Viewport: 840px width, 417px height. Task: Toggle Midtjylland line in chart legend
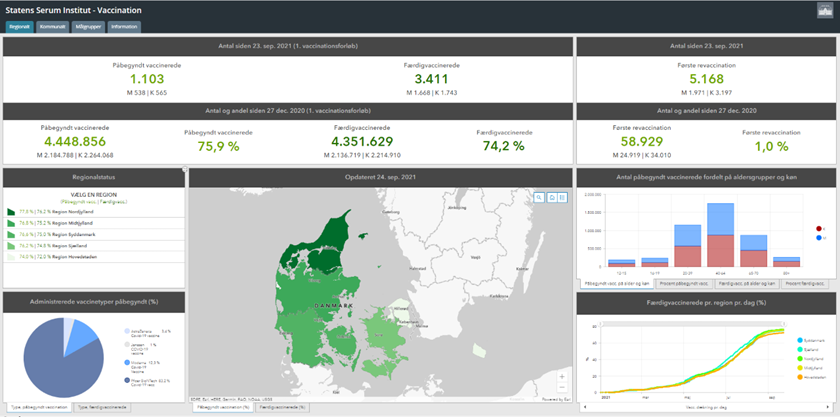(812, 369)
